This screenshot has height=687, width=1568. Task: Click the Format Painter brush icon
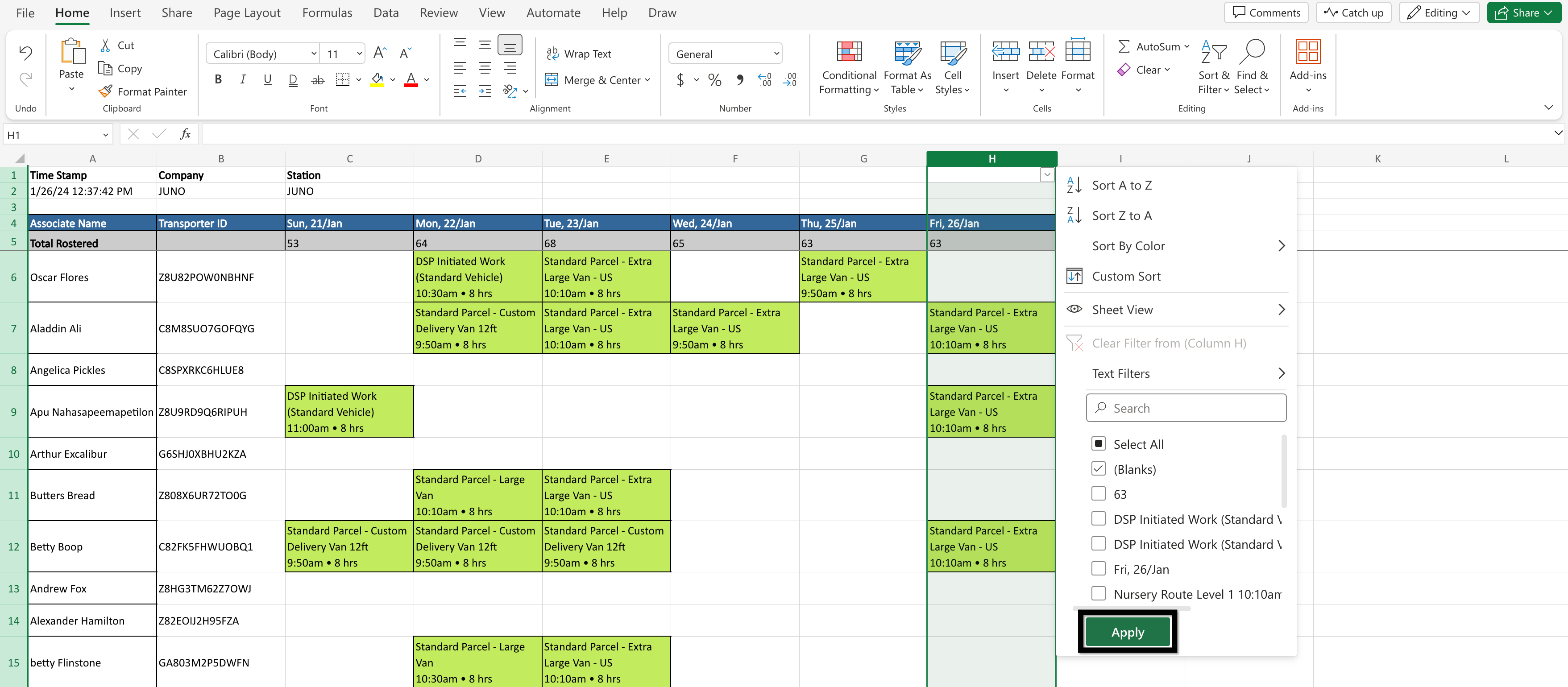pos(105,91)
